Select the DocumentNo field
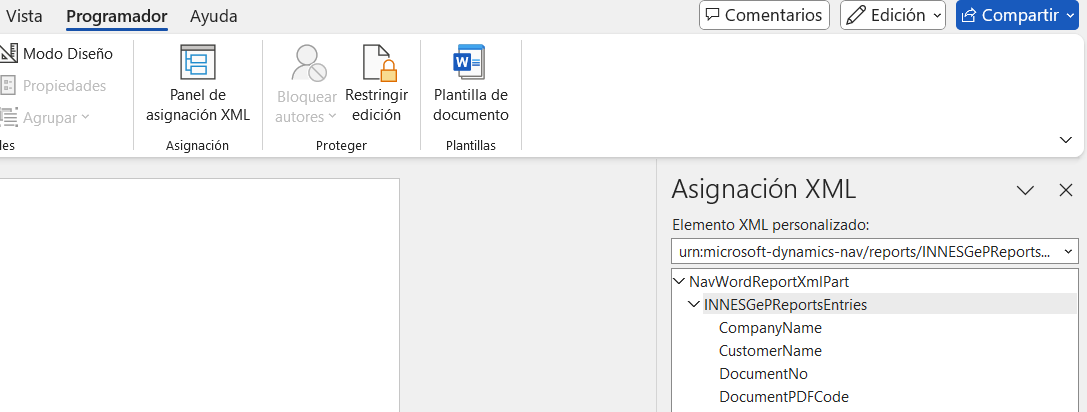The height and width of the screenshot is (412, 1087). (763, 374)
